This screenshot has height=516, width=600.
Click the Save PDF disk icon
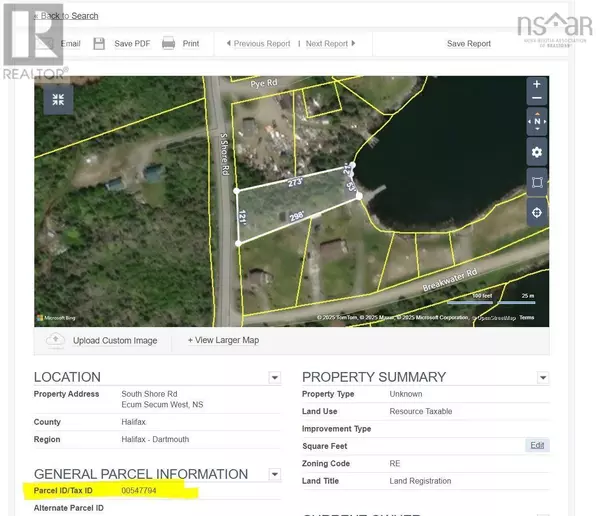coord(99,44)
